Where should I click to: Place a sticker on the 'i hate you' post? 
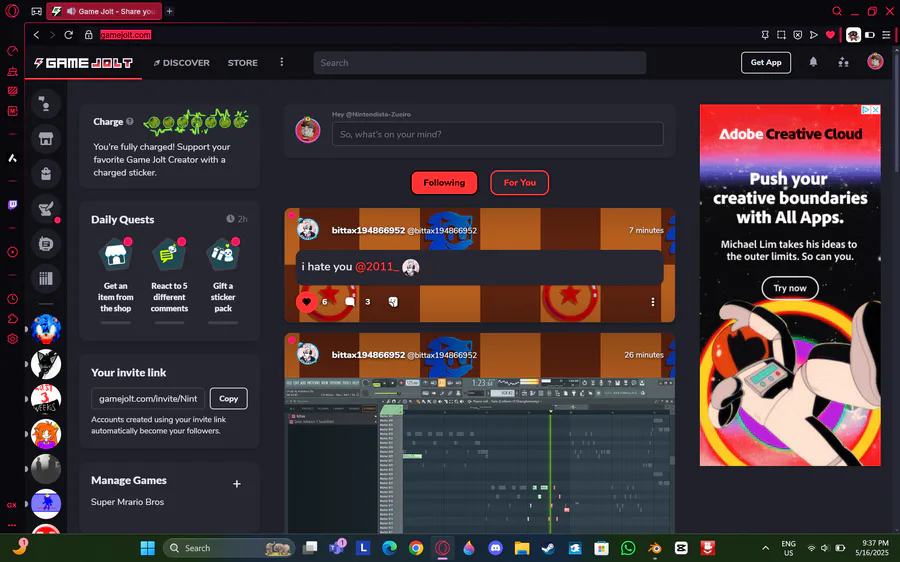click(x=393, y=302)
